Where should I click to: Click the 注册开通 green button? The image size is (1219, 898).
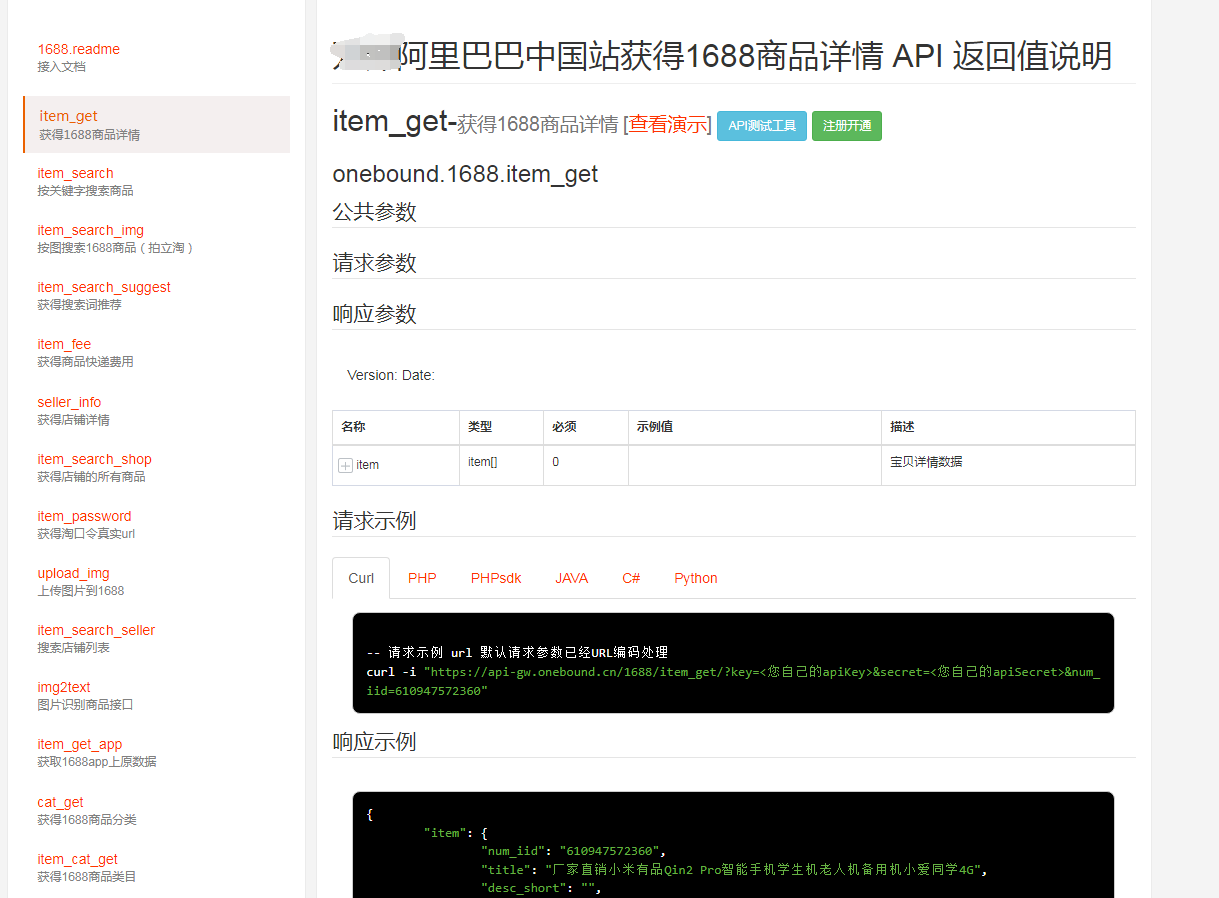[x=847, y=126]
